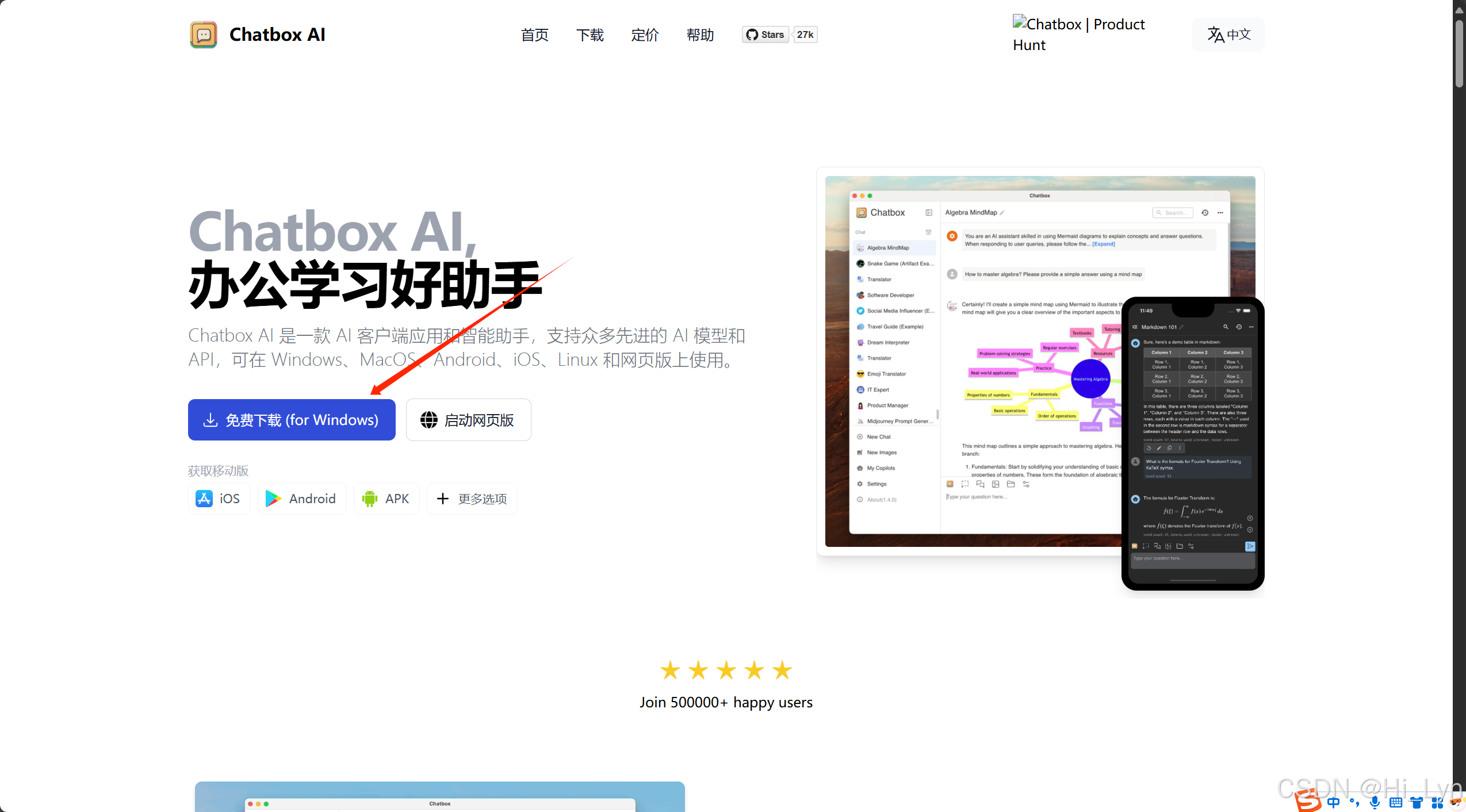
Task: Open the Android Google Play download
Action: point(301,499)
